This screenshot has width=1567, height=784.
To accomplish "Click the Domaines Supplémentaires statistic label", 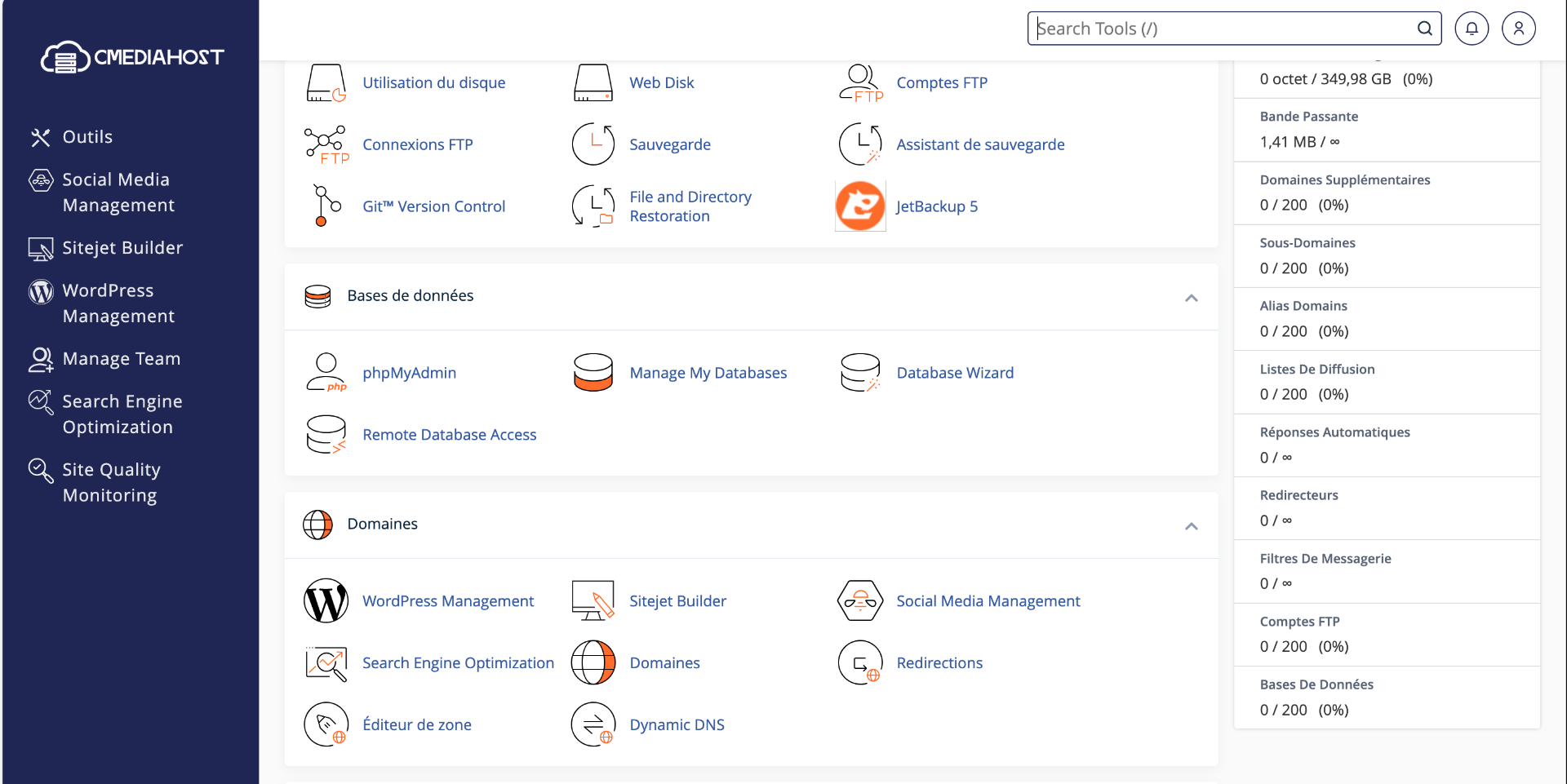I will pos(1345,179).
